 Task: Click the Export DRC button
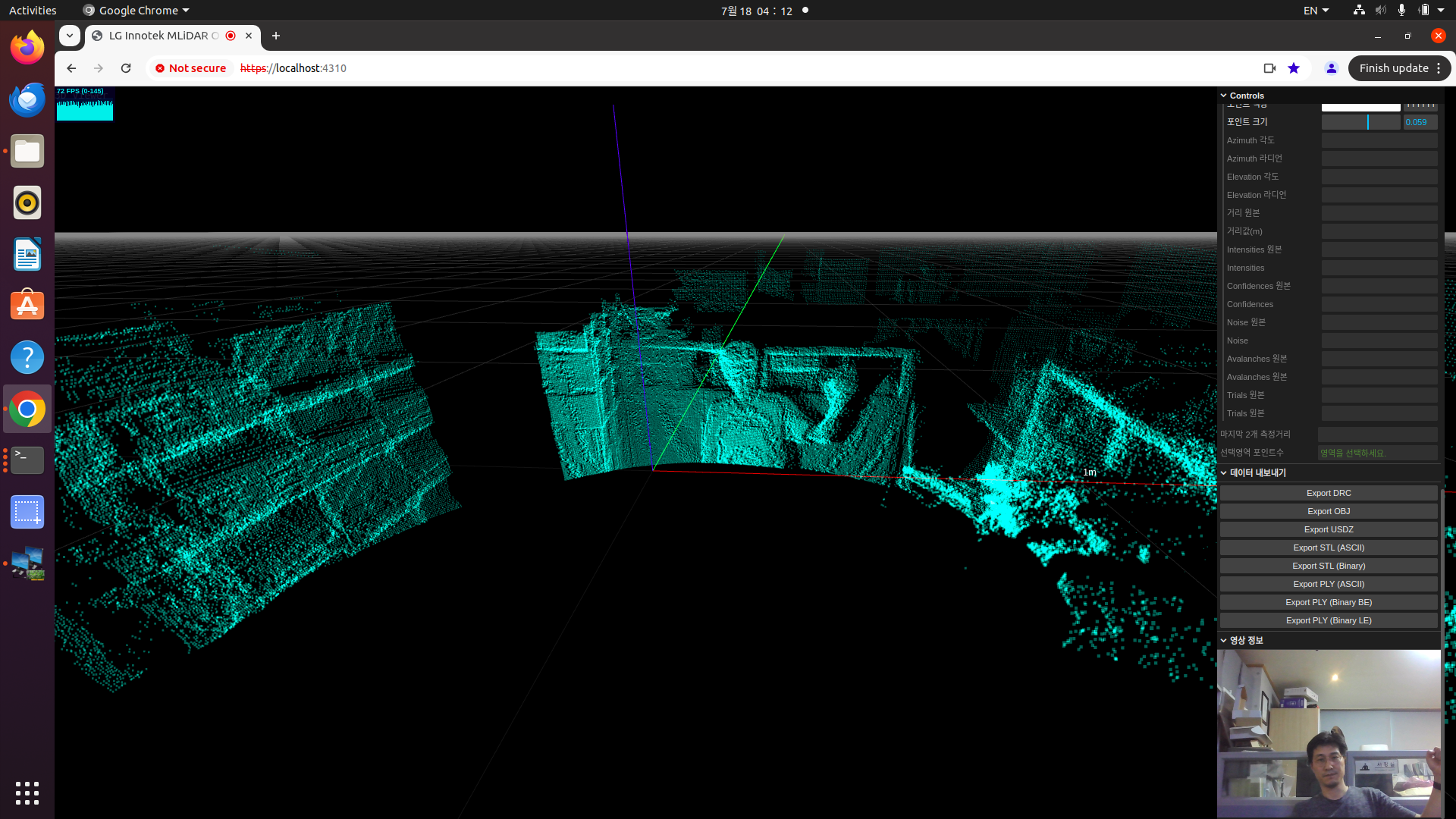pyautogui.click(x=1328, y=492)
